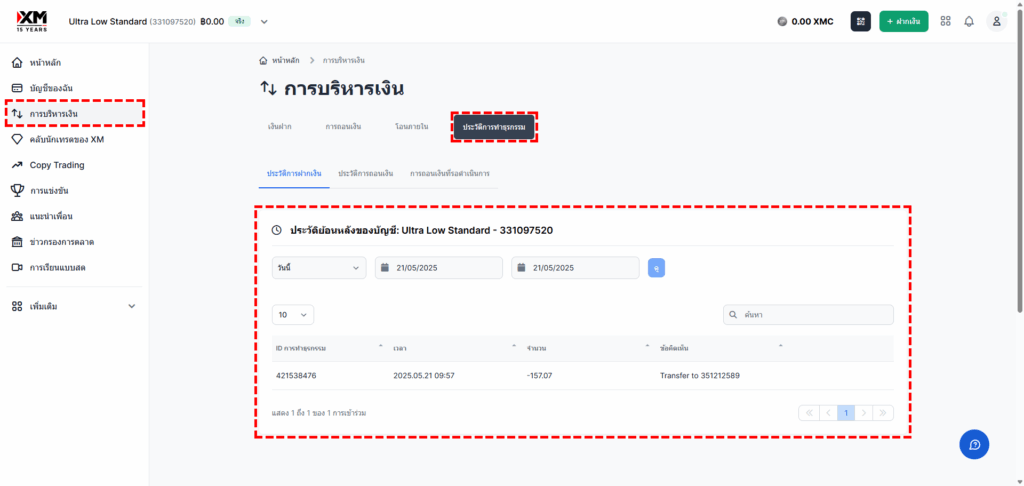Open the user profile avatar
Image resolution: width=1024 pixels, height=486 pixels.
coord(997,21)
